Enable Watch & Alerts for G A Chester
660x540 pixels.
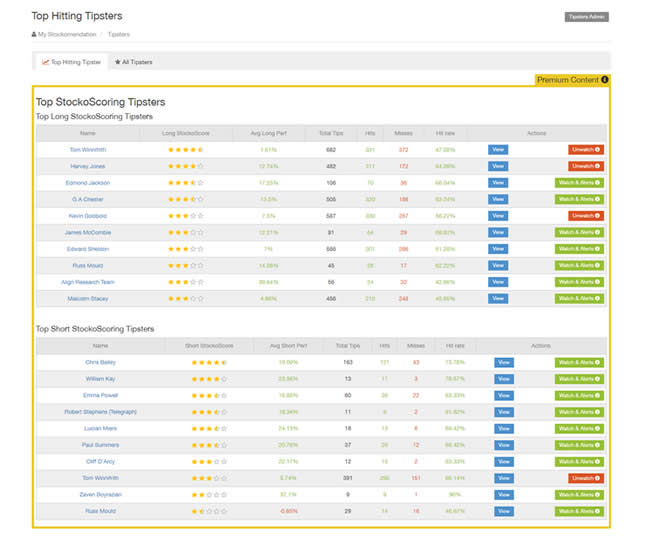(x=580, y=199)
